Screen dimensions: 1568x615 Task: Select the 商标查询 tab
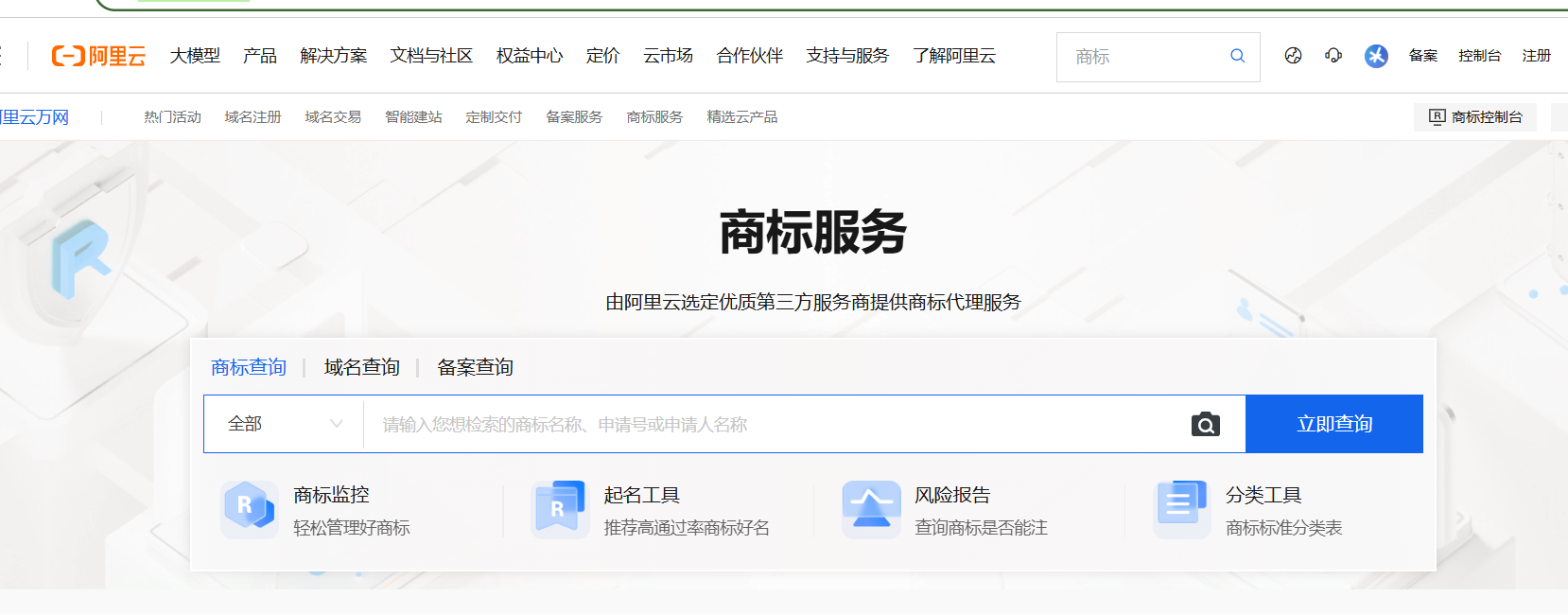point(249,367)
